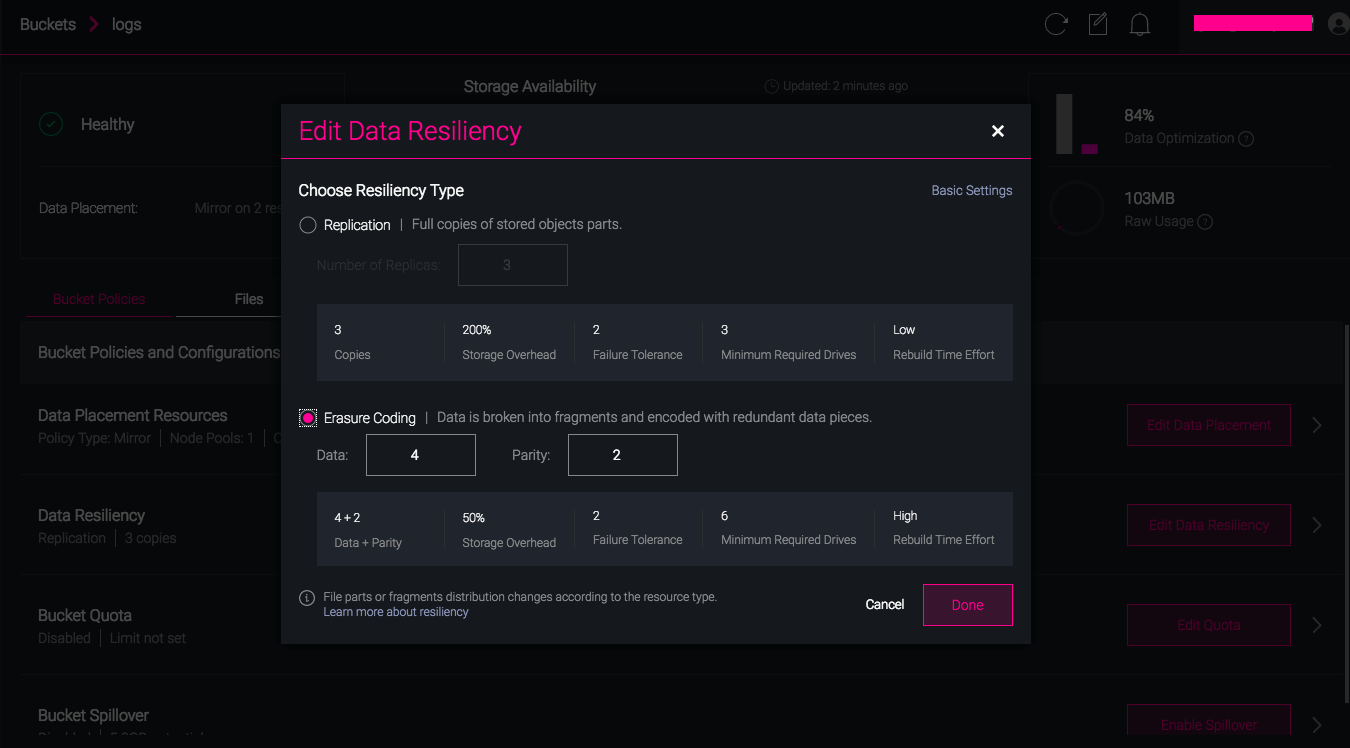
Task: Click inside the Parity input field
Action: tap(622, 454)
